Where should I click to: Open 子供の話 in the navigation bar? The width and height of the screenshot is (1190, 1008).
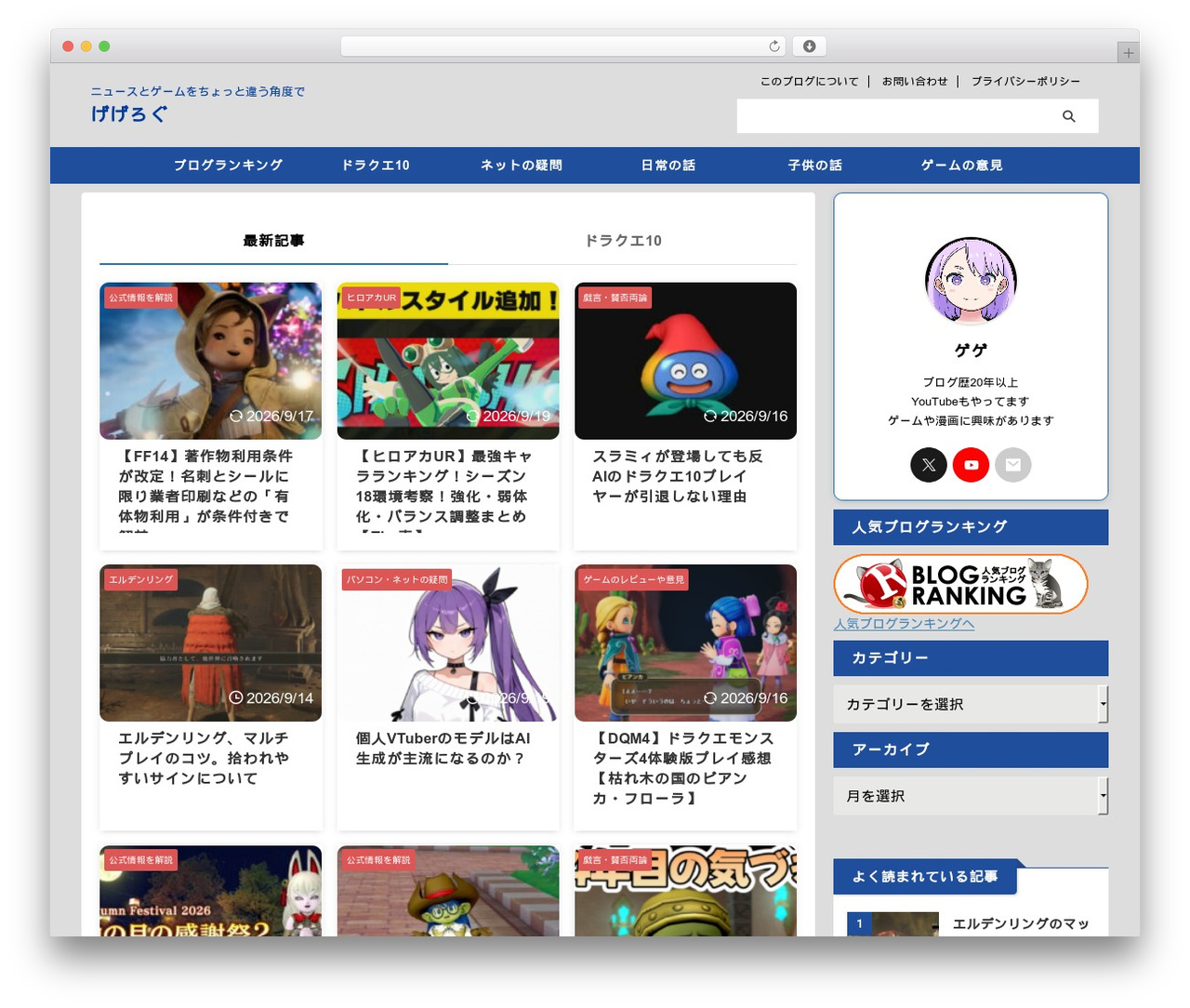point(814,166)
